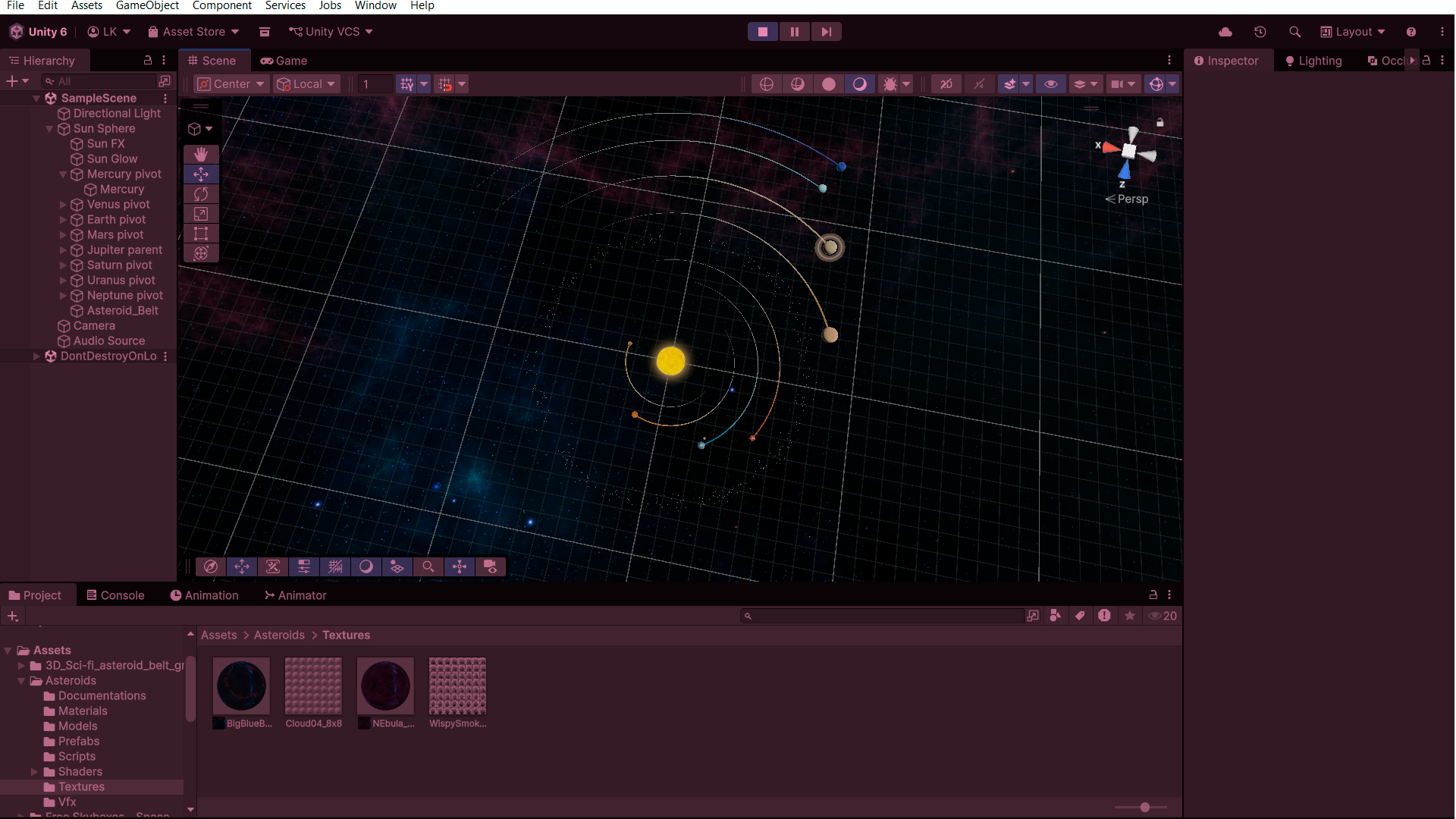Screen dimensions: 1456x819
Task: Select the Rotate tool in Scene
Action: click(201, 194)
